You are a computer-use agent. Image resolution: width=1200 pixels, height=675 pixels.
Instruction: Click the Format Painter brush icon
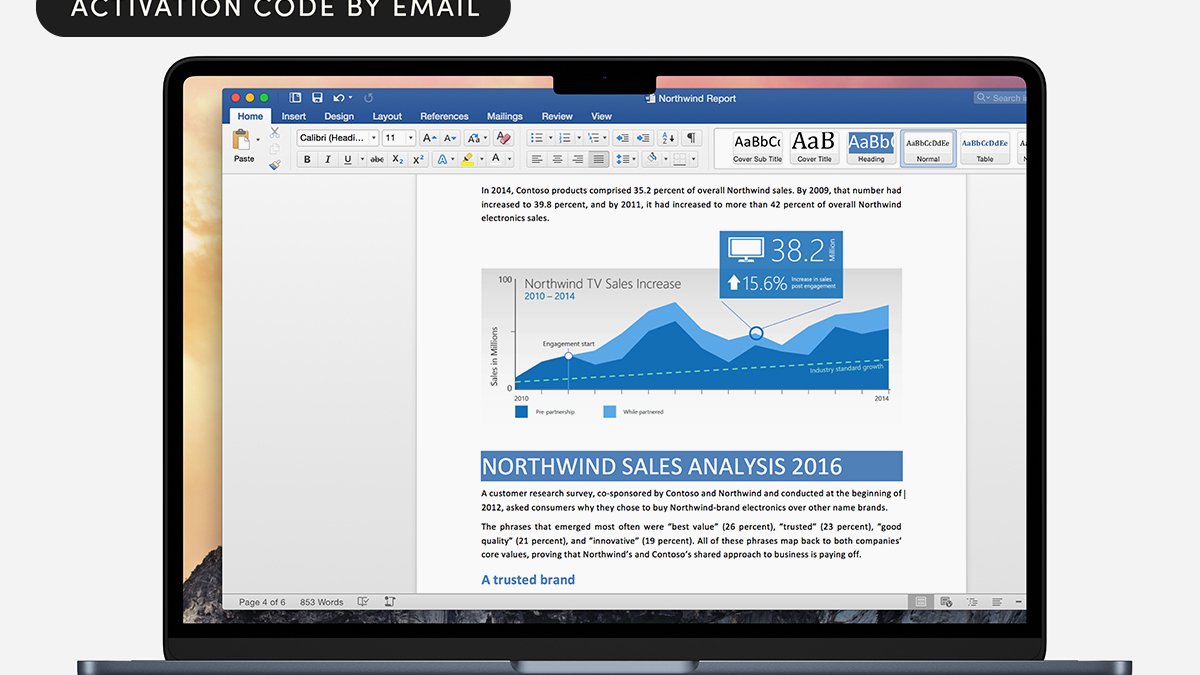coord(275,165)
